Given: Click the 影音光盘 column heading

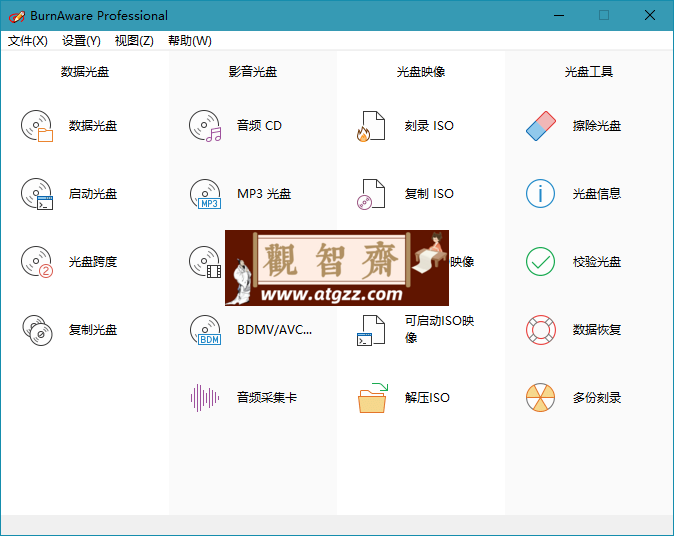Looking at the screenshot, I should click(253, 72).
